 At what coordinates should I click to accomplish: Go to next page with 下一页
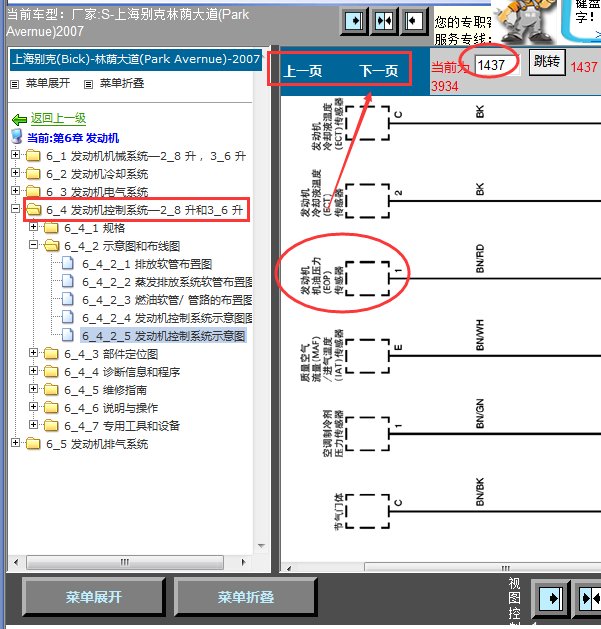[x=378, y=71]
